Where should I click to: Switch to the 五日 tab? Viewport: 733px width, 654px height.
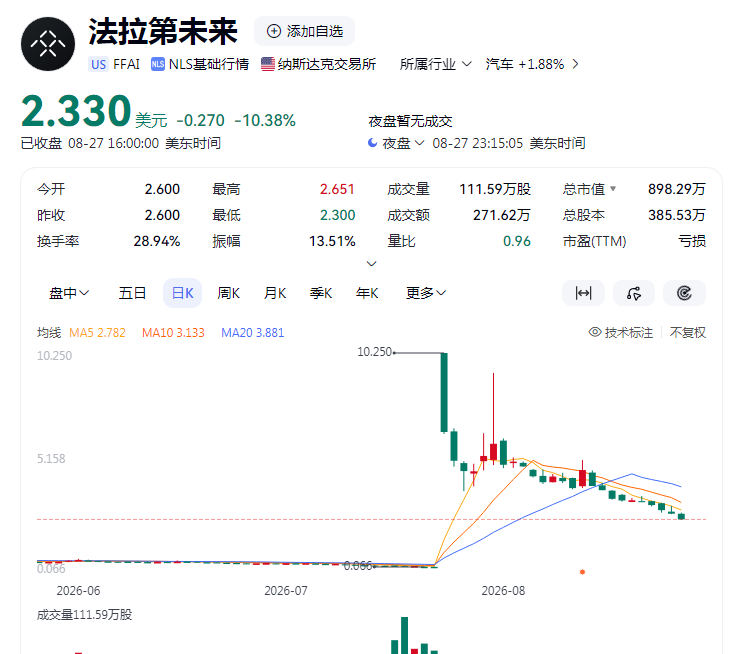132,293
